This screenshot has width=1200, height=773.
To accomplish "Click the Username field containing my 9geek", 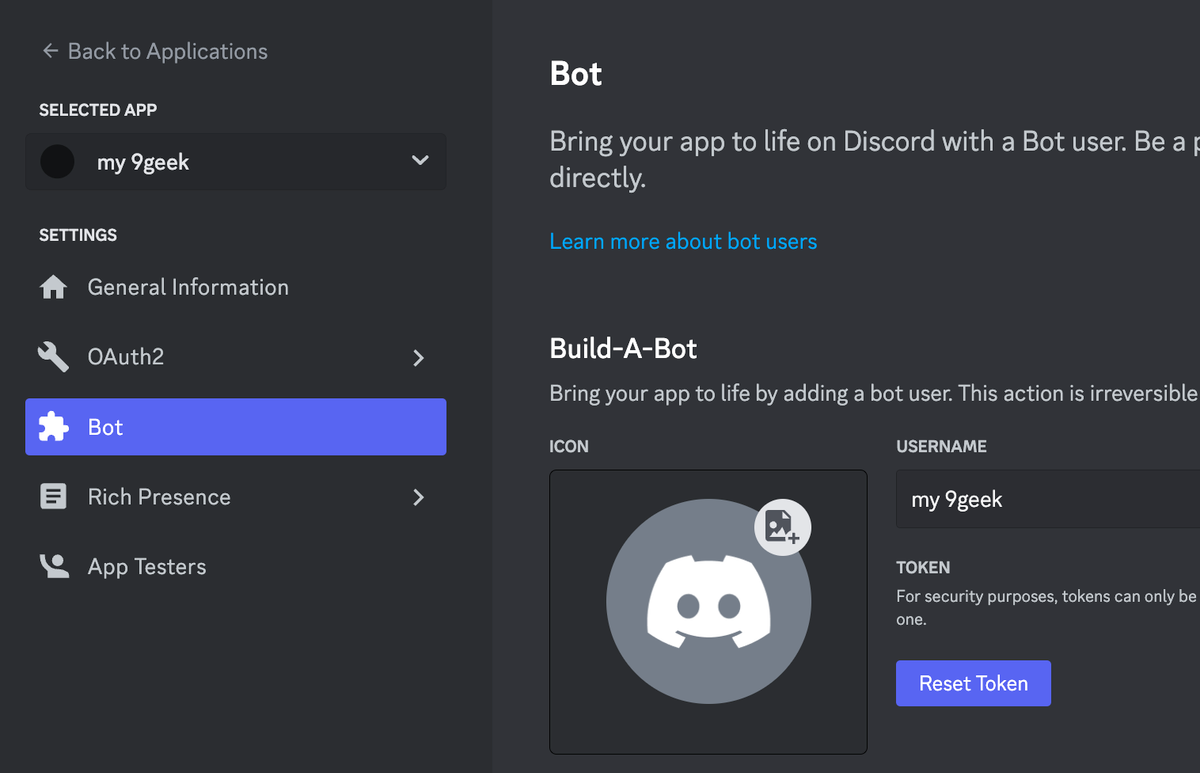I will pyautogui.click(x=1048, y=499).
